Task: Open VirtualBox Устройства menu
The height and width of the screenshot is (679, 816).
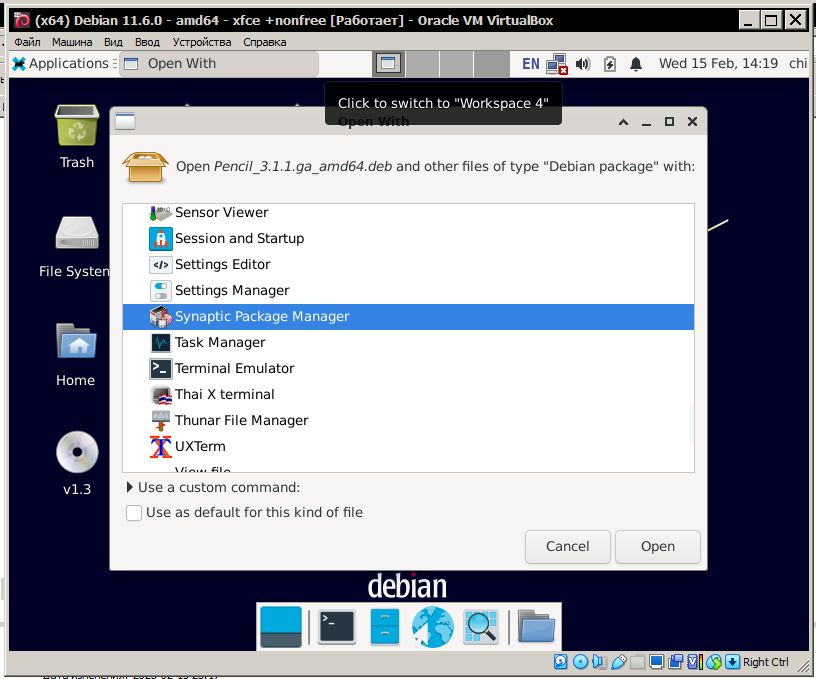Action: point(202,42)
